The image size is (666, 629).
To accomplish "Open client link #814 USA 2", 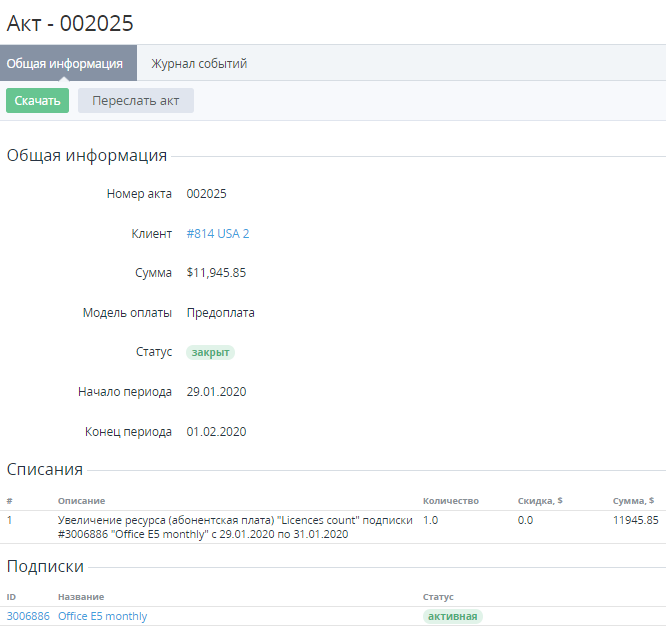I will pyautogui.click(x=218, y=234).
